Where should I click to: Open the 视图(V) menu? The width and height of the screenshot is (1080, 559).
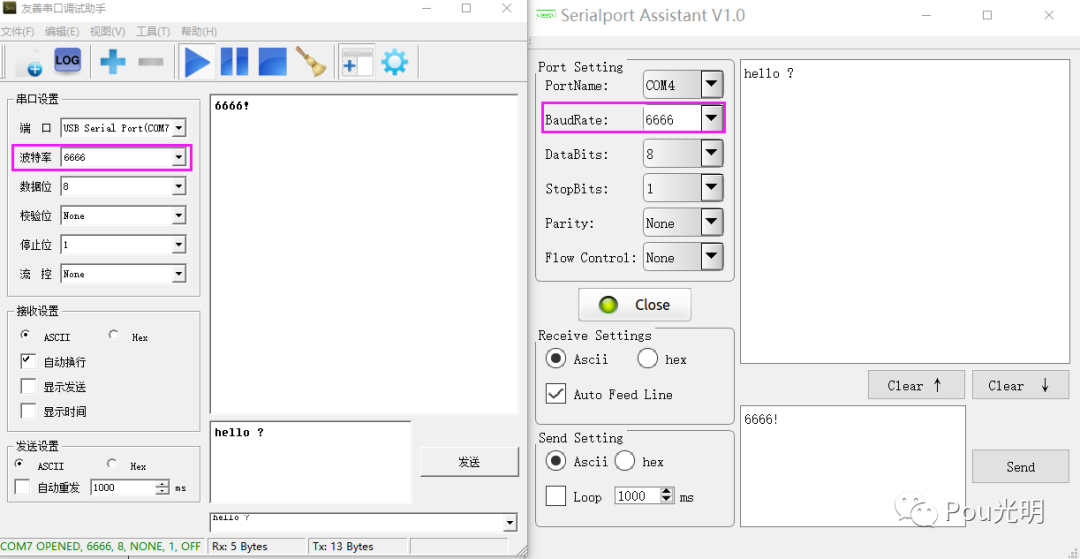coord(107,32)
